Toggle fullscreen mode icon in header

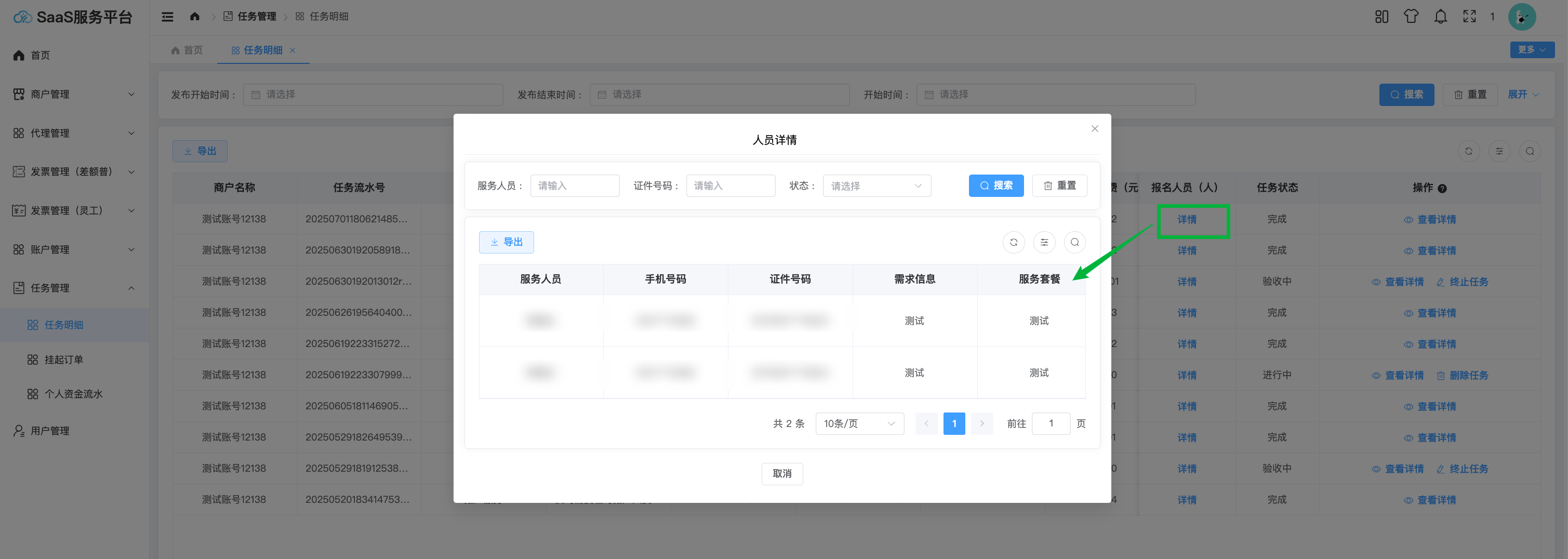click(1469, 17)
